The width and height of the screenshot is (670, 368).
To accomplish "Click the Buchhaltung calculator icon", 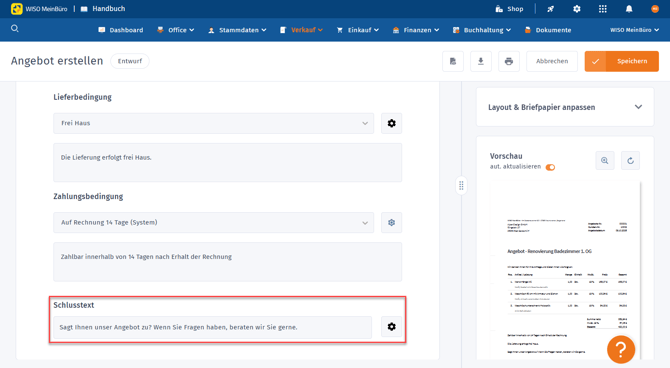I will pos(456,30).
